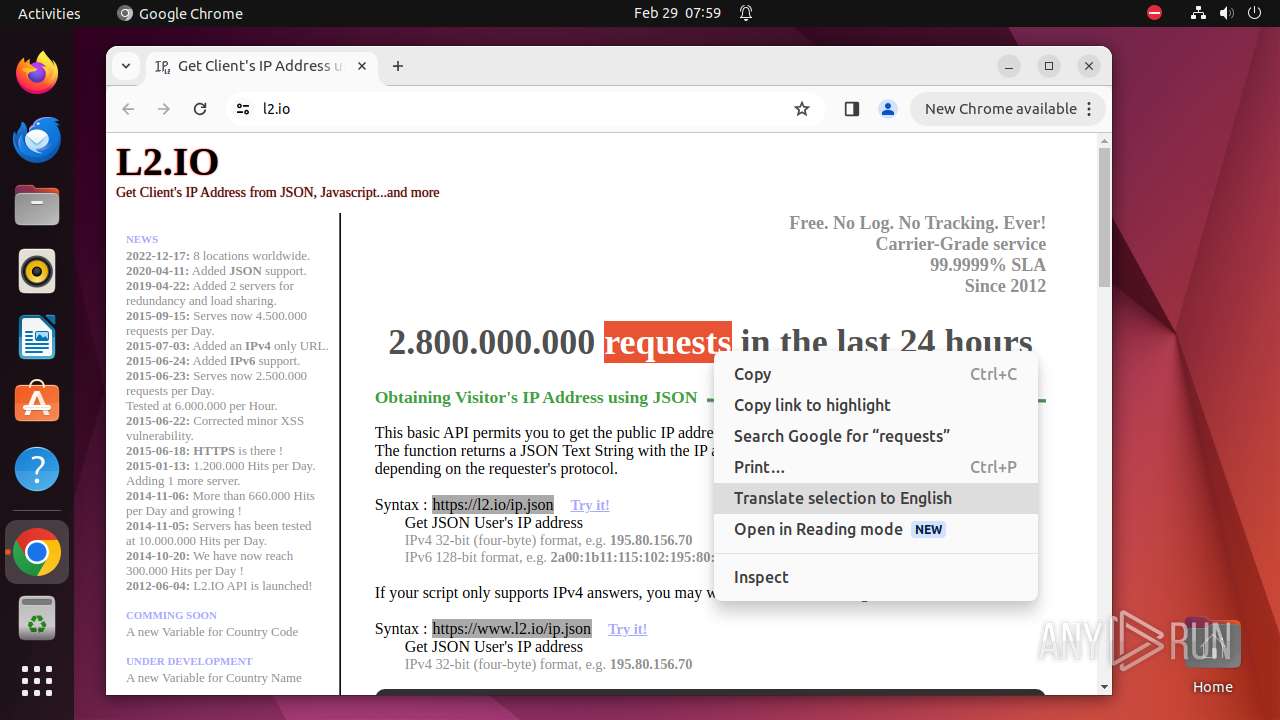Click https://l2.io/ip.json syntax URL
1280x720 pixels.
493,505
